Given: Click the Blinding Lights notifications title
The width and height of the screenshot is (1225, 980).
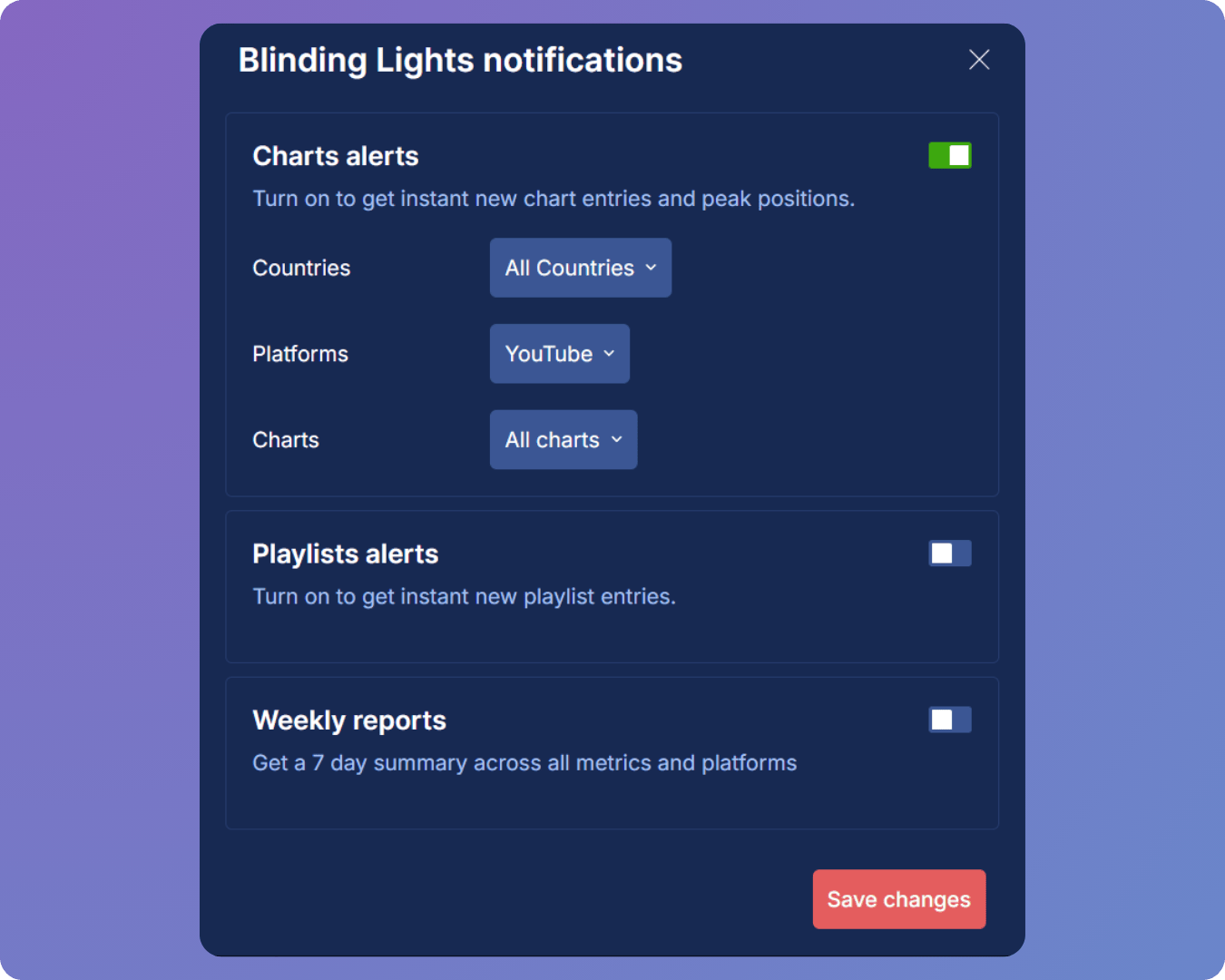Looking at the screenshot, I should (x=460, y=60).
